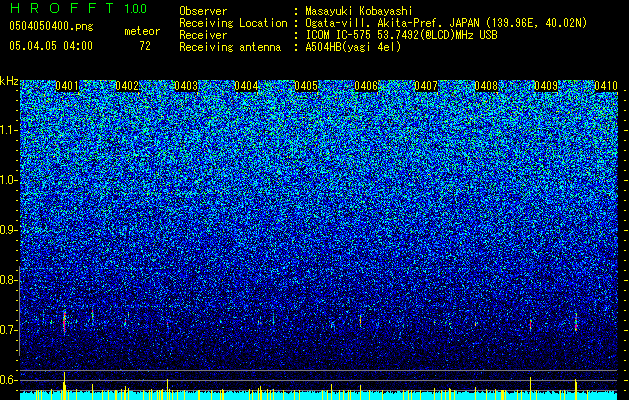Click the 0407 time marker label
The height and width of the screenshot is (400, 629).
(x=426, y=86)
